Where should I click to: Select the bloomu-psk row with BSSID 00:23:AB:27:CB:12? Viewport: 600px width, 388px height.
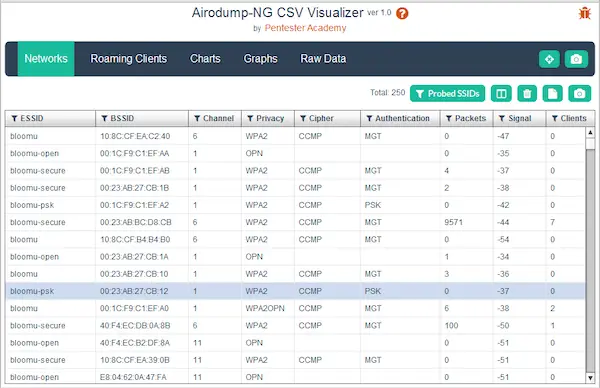pyautogui.click(x=295, y=291)
